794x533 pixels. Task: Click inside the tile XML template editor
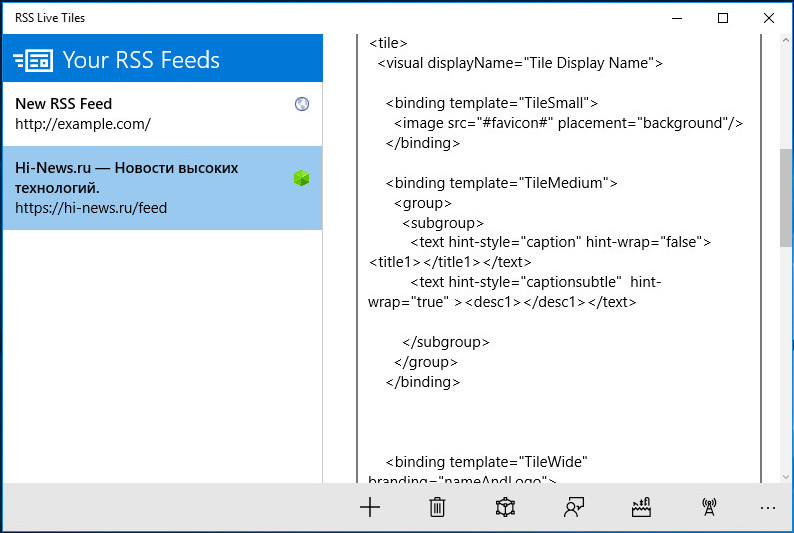point(559,258)
